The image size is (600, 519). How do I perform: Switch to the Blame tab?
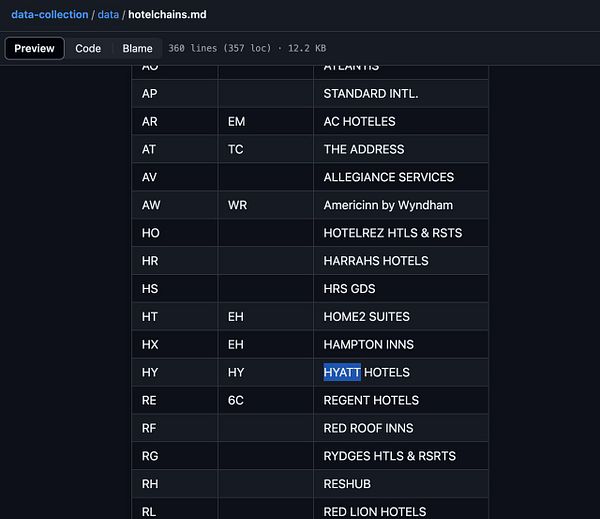(x=137, y=48)
